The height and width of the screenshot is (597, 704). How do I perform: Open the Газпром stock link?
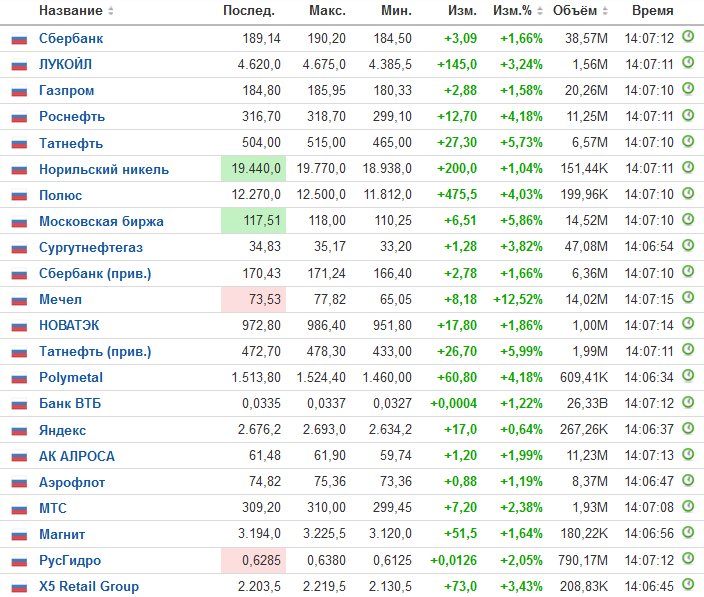click(66, 91)
